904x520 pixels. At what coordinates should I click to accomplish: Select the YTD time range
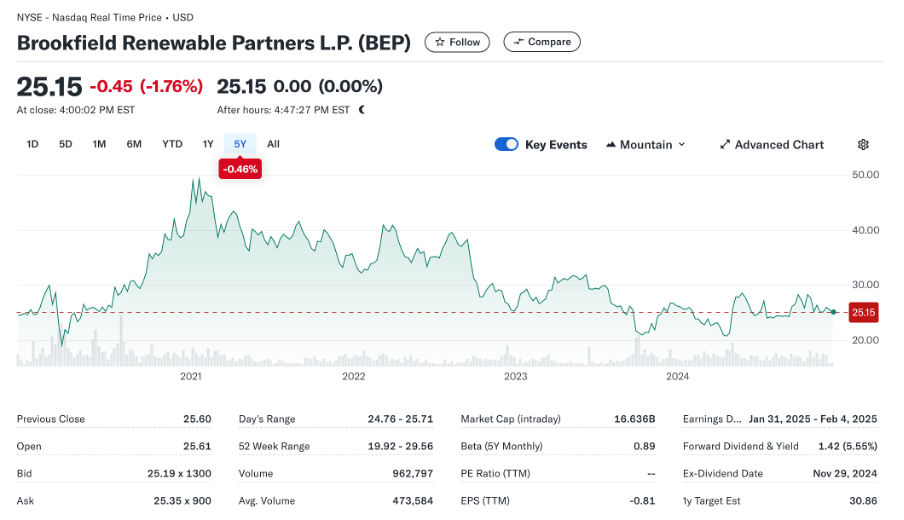(172, 144)
